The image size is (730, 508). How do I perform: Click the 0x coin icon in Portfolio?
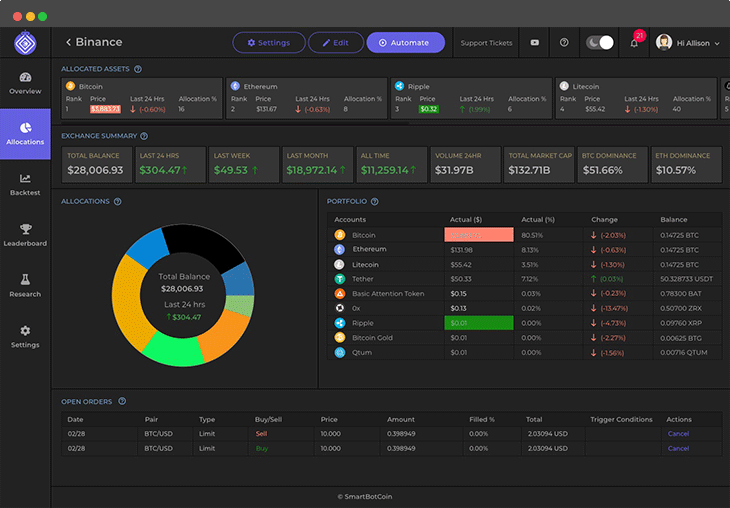(x=340, y=308)
